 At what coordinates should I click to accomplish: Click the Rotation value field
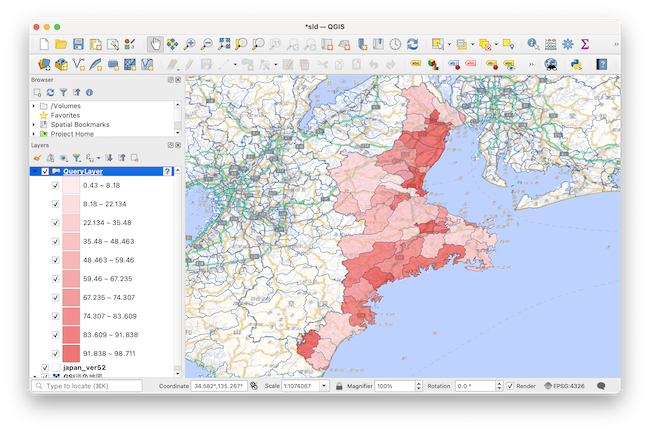point(475,386)
